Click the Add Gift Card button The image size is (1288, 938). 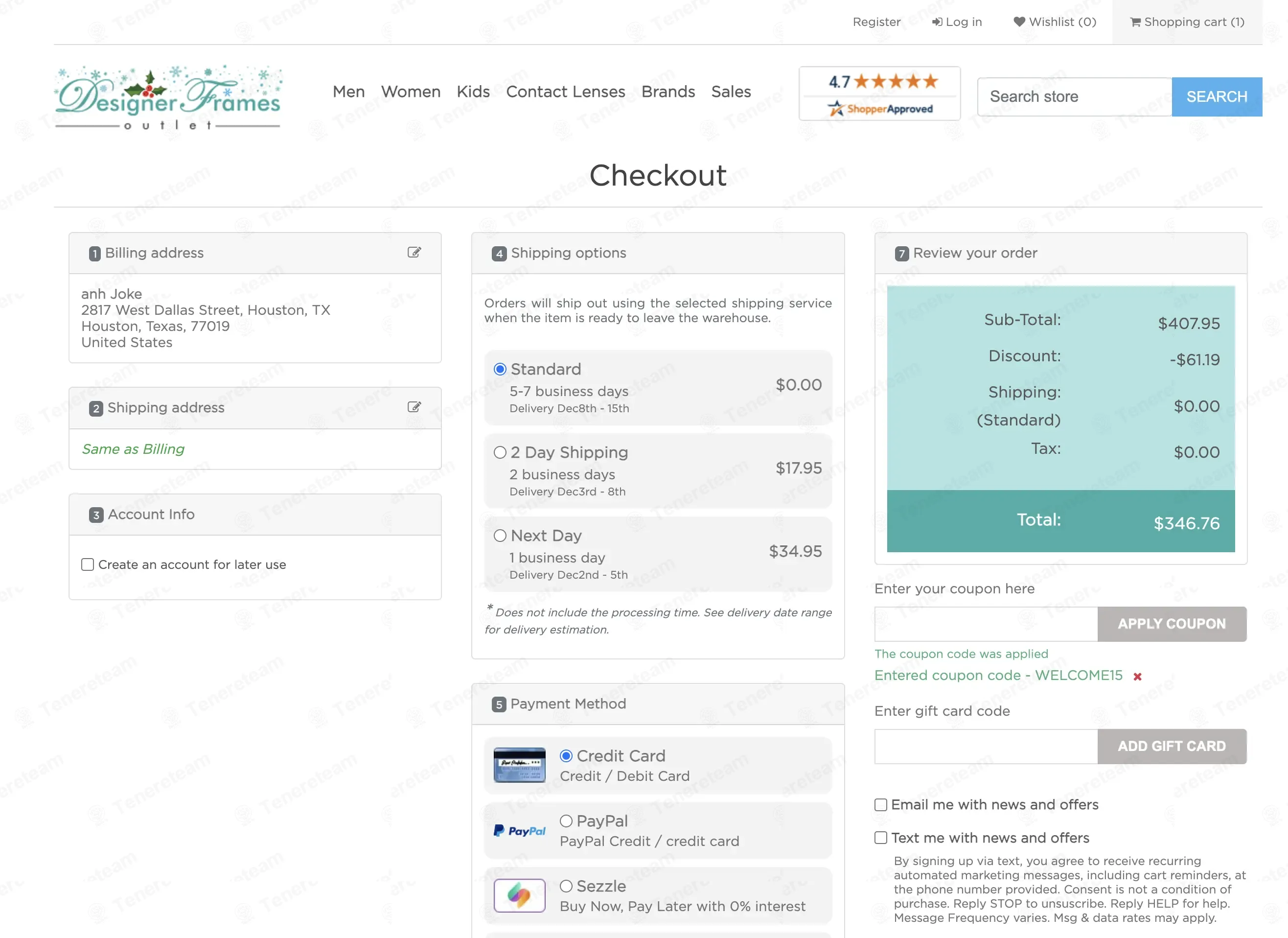1171,746
